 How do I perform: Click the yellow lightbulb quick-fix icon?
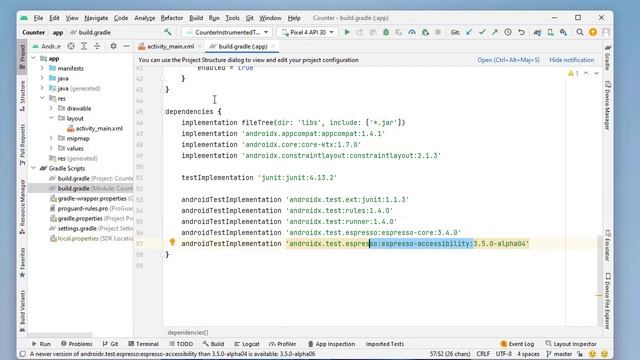pyautogui.click(x=172, y=242)
